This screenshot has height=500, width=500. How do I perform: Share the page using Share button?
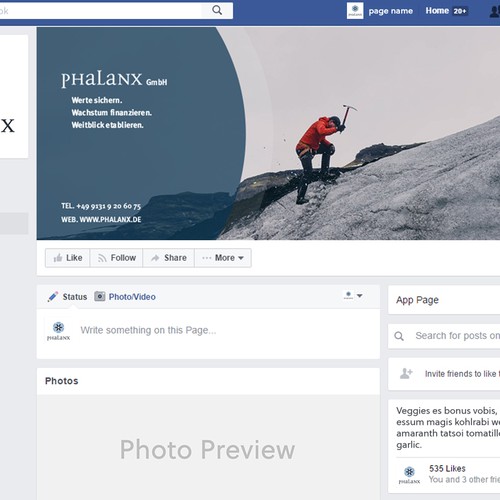click(169, 258)
